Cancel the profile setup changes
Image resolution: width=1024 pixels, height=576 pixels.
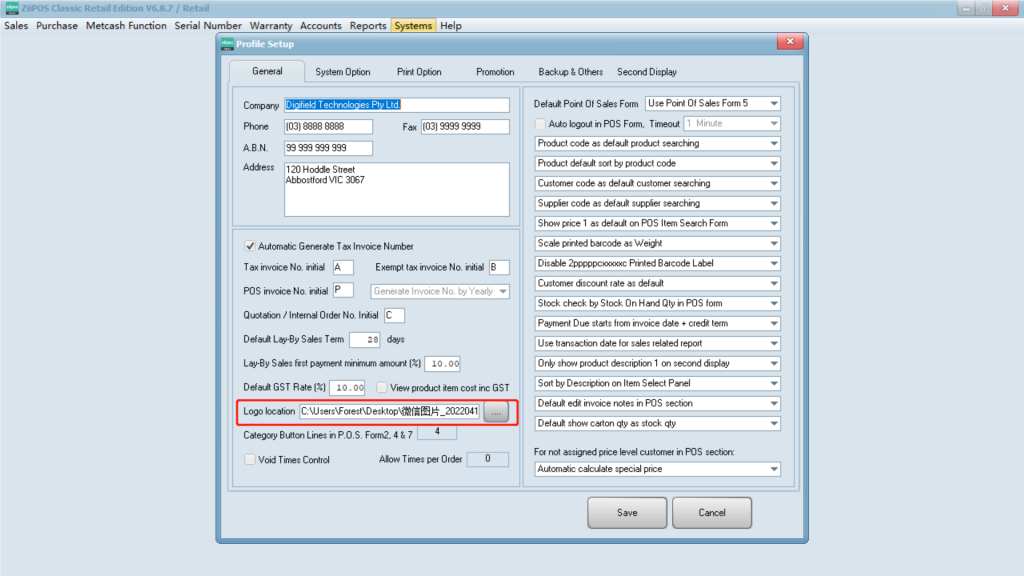coord(712,513)
